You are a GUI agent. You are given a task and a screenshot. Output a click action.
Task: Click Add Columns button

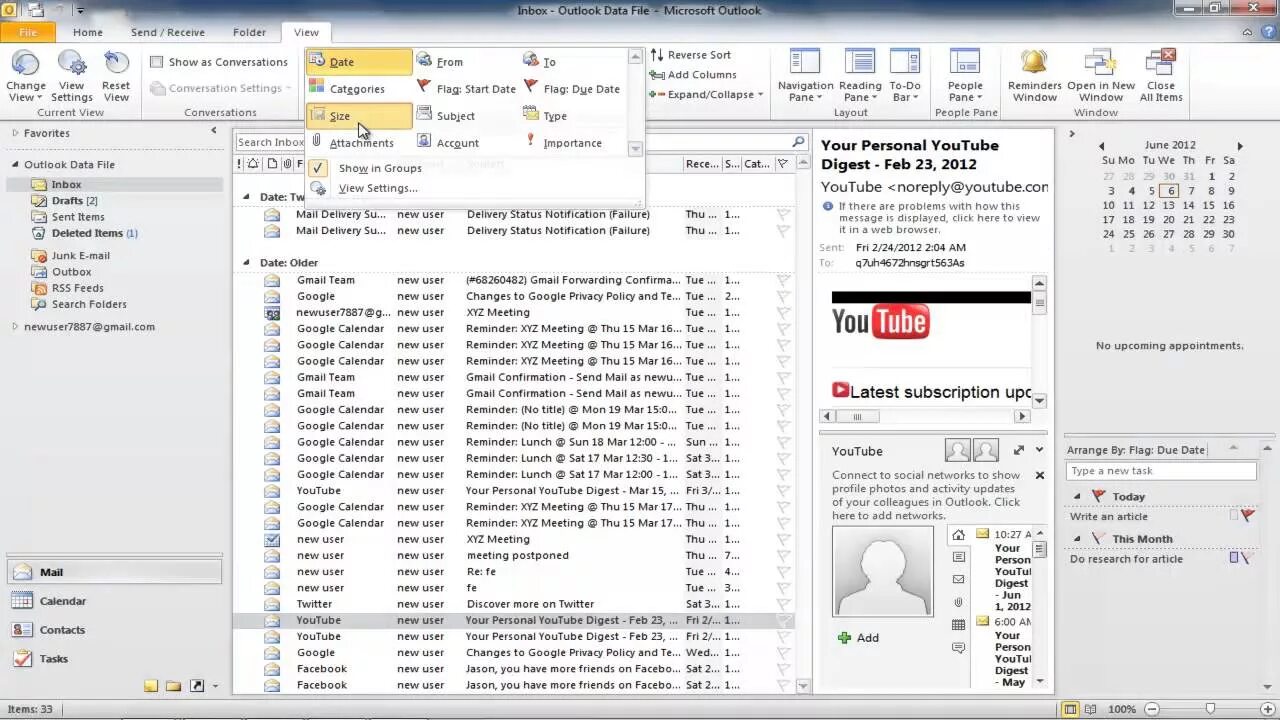[692, 75]
